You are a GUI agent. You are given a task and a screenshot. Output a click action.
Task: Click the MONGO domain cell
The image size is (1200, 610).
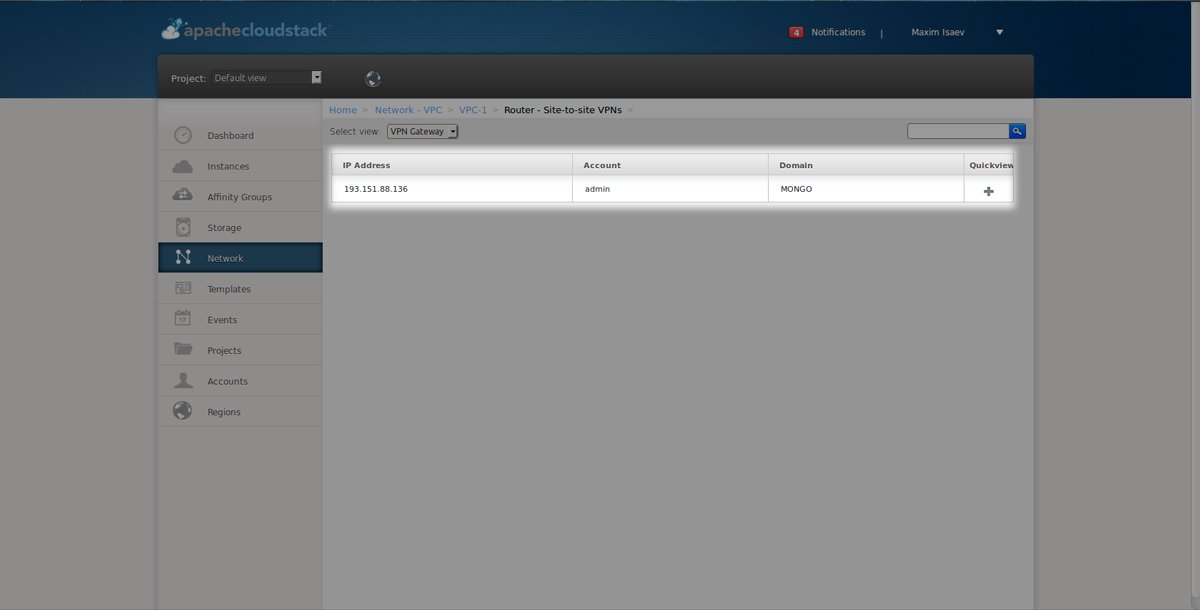[x=866, y=189]
